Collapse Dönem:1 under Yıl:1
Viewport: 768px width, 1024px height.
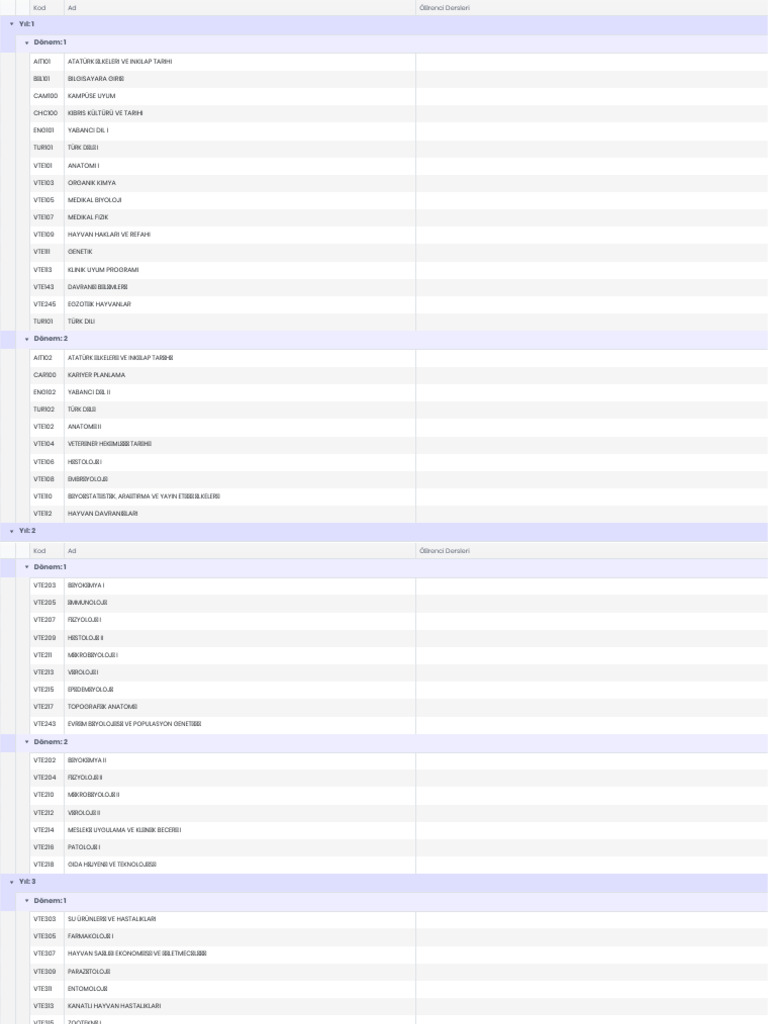coord(27,42)
